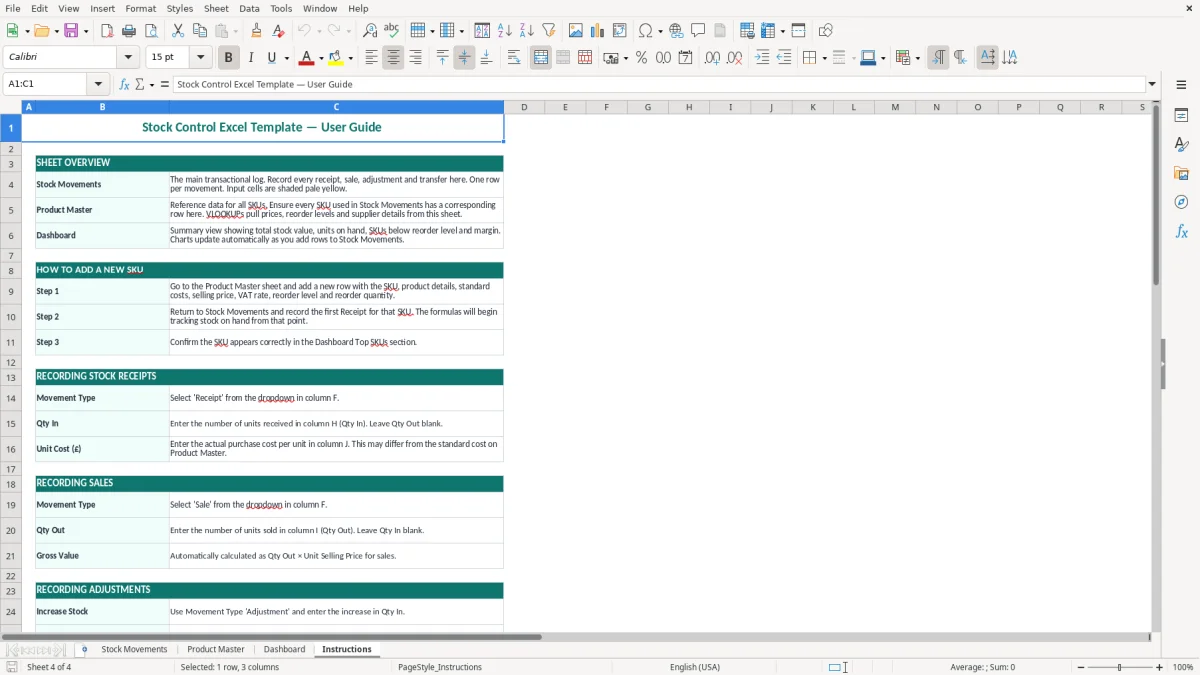This screenshot has width=1200, height=675.
Task: Open the font size dropdown
Action: click(x=200, y=58)
